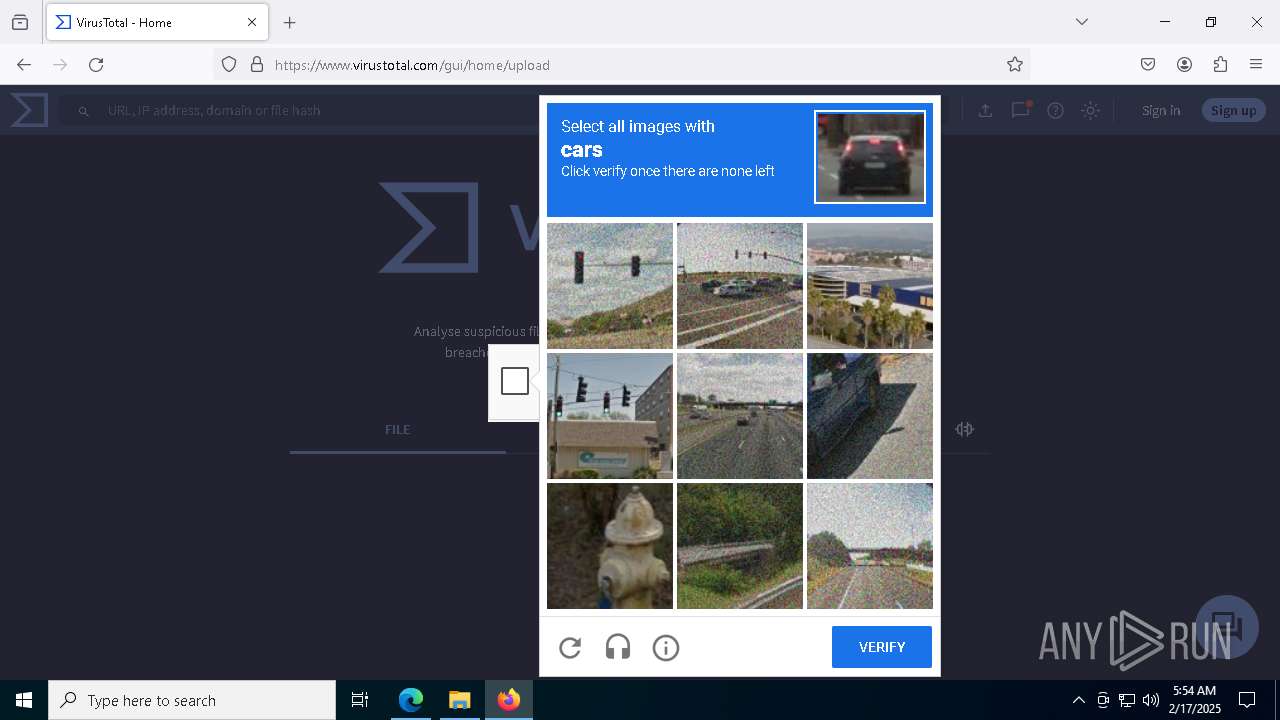The width and height of the screenshot is (1280, 720).
Task: Tick the reCAPTCHA checkbox
Action: 515,381
